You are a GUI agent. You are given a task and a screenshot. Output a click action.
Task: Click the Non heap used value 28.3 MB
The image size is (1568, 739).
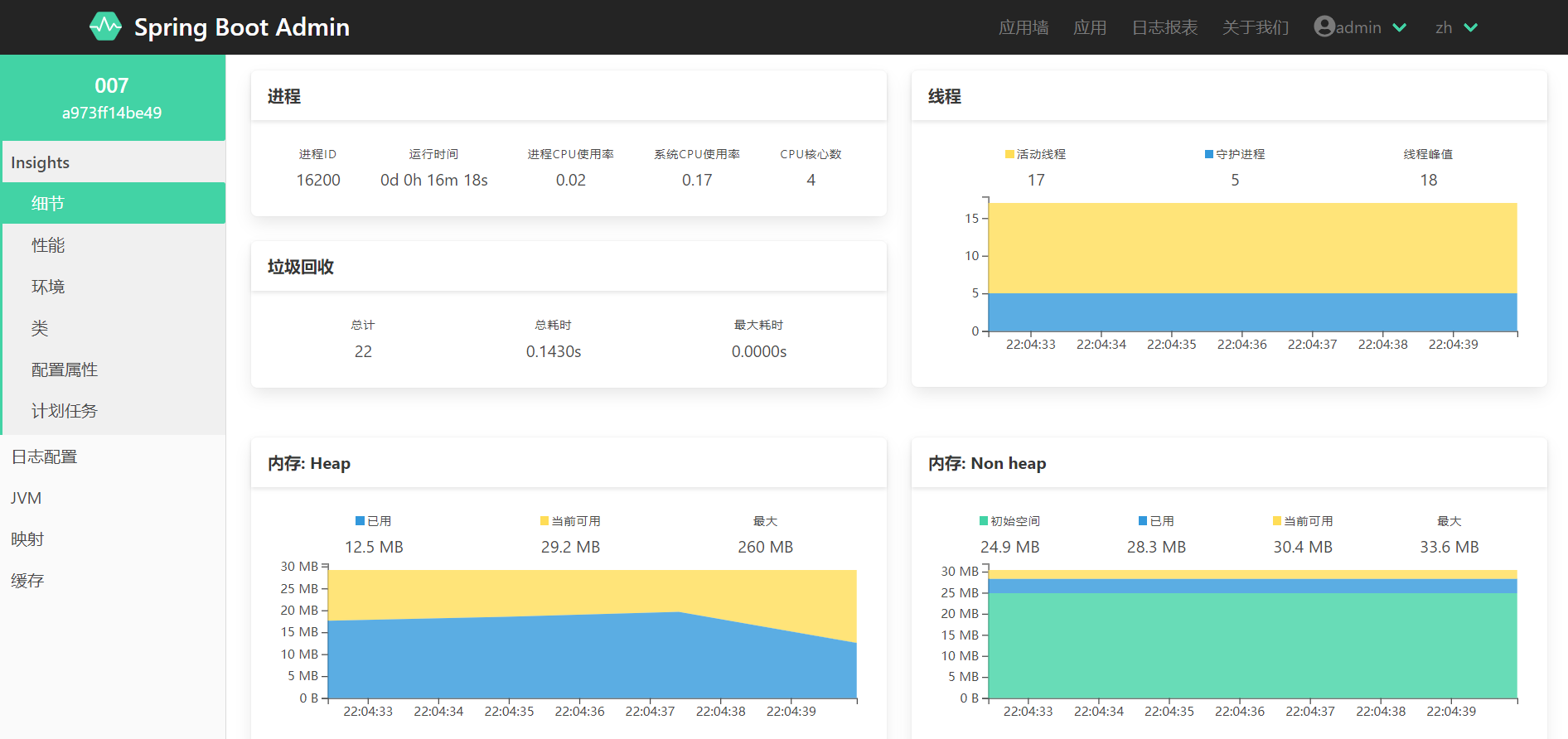click(x=1156, y=547)
